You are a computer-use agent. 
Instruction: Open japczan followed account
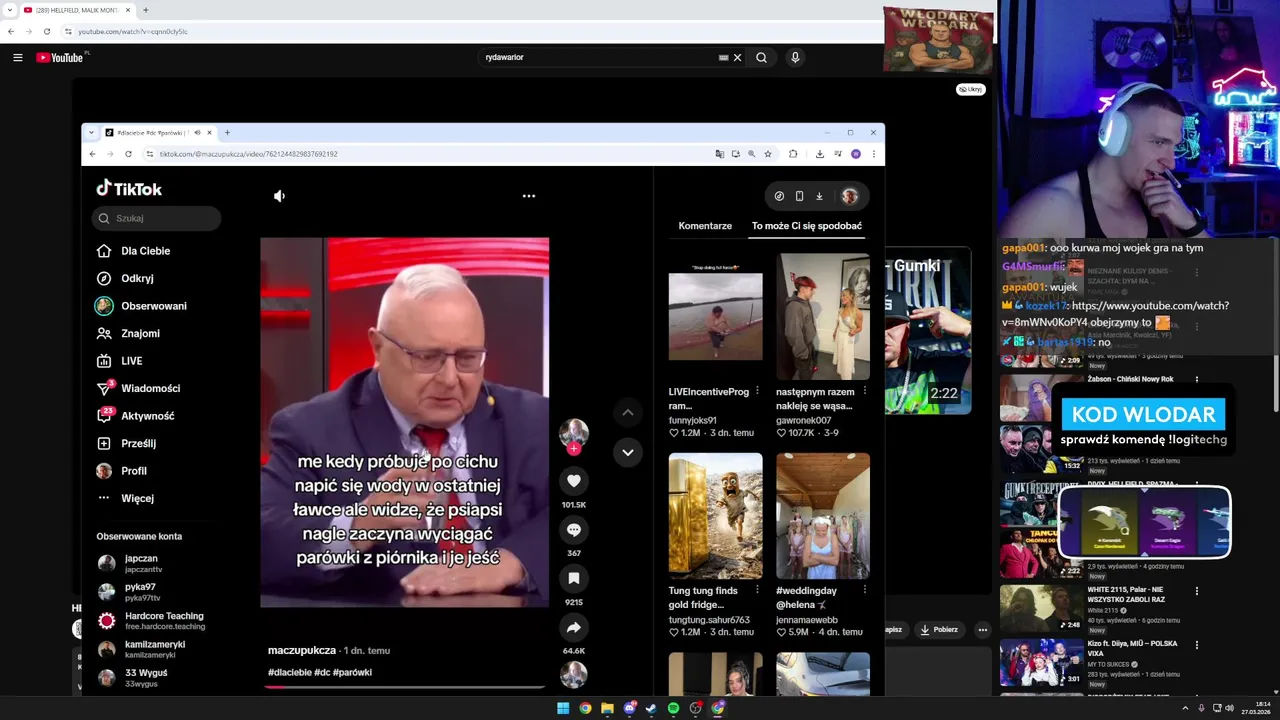tap(141, 563)
